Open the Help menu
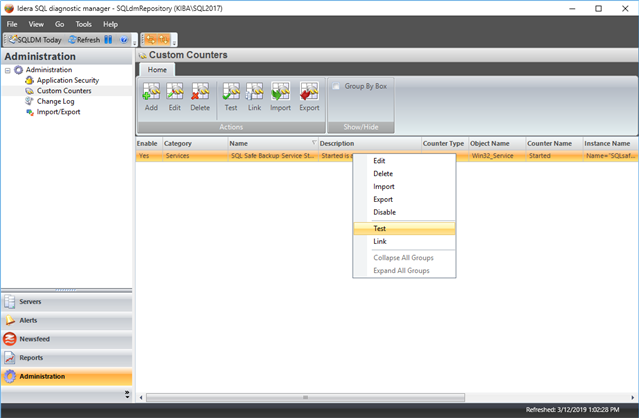639x418 pixels. pos(110,24)
